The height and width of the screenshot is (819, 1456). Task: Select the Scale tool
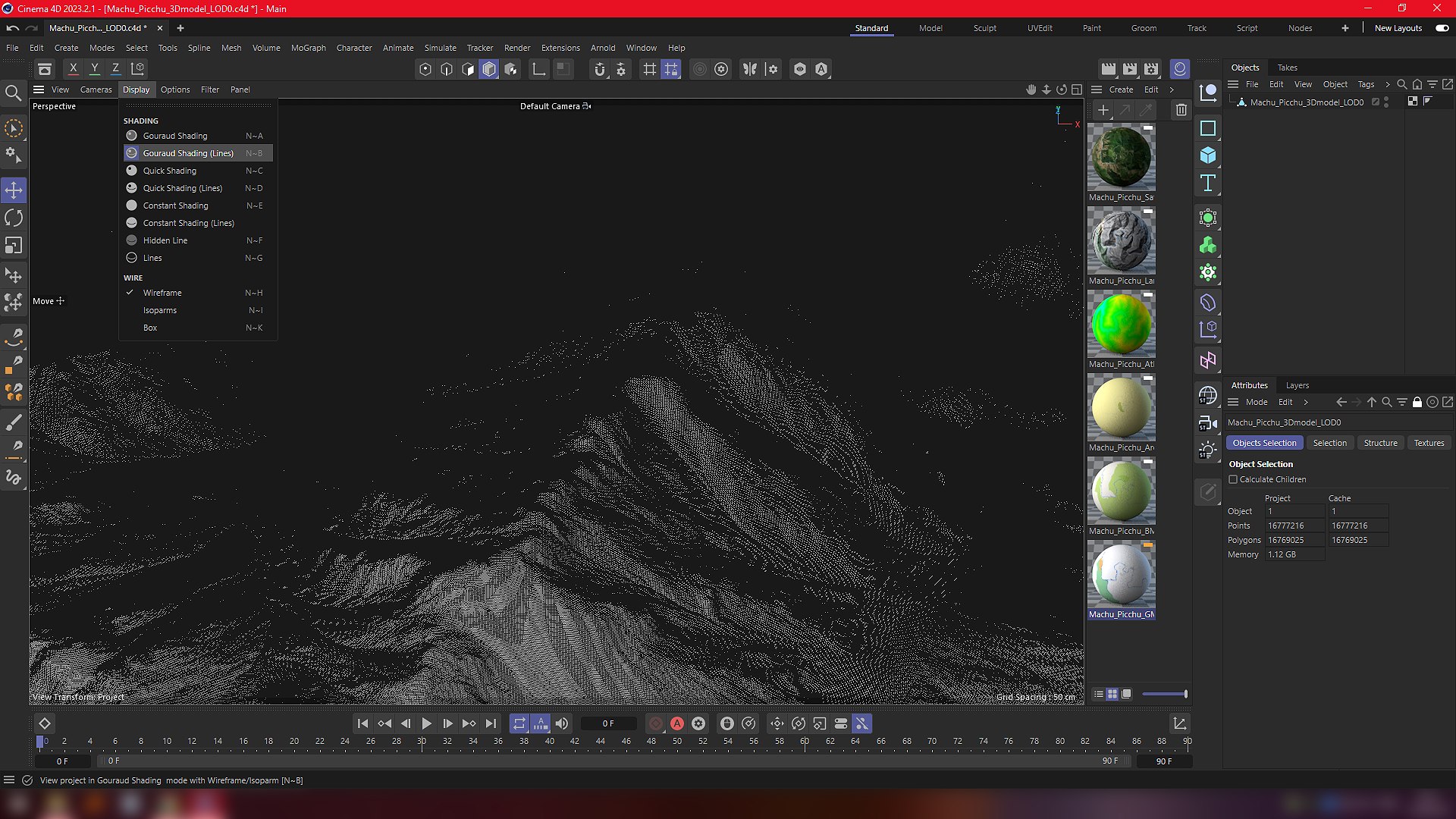[14, 246]
